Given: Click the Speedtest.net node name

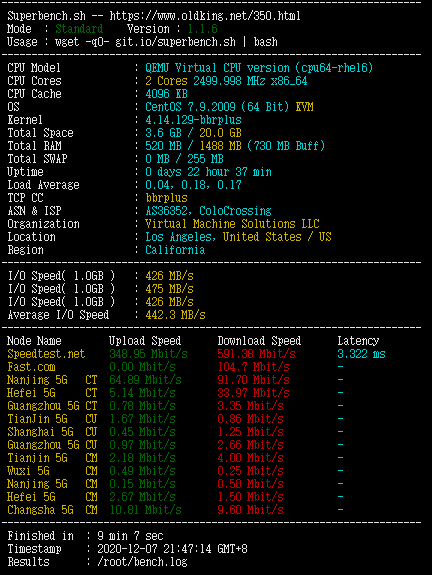Looking at the screenshot, I should [46, 354].
